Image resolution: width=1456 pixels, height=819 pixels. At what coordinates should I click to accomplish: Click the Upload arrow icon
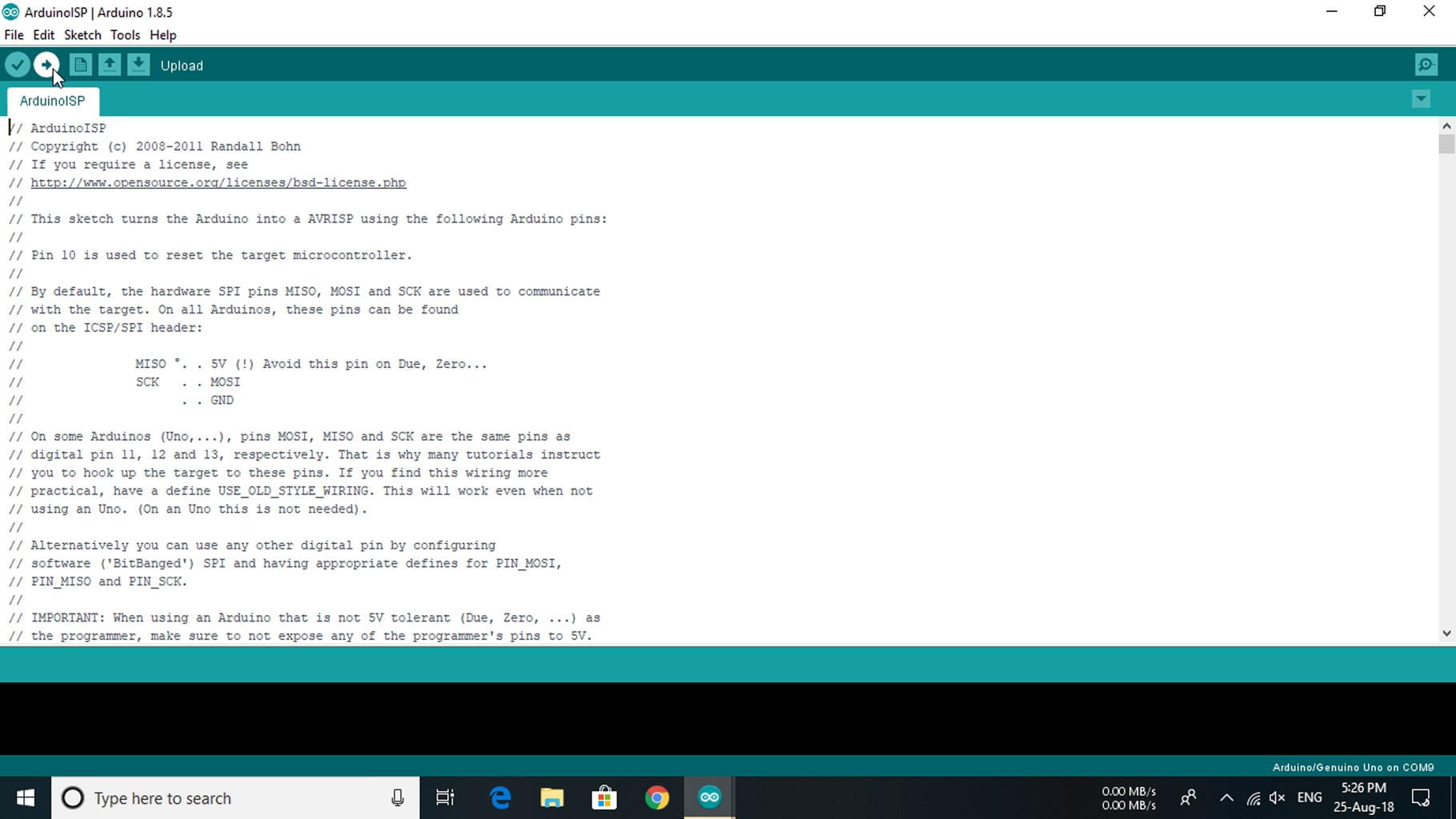(46, 65)
